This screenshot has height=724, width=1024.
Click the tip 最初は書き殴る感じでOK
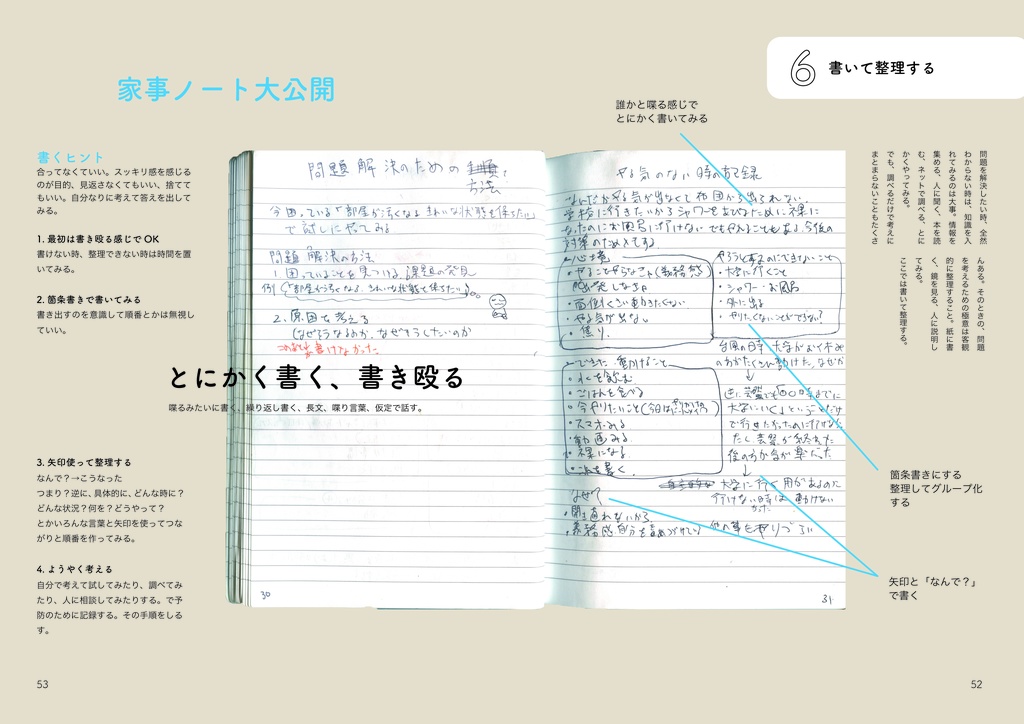point(100,239)
